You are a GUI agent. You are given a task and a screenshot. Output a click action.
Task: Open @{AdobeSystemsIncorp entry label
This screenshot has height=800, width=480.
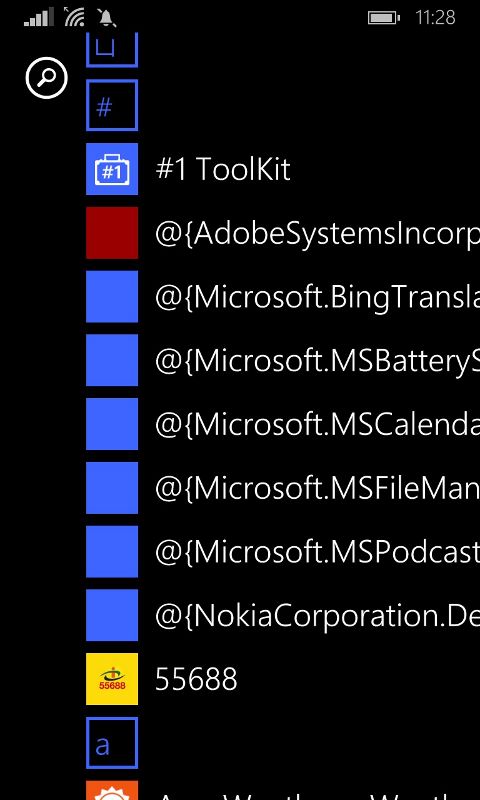pos(317,234)
